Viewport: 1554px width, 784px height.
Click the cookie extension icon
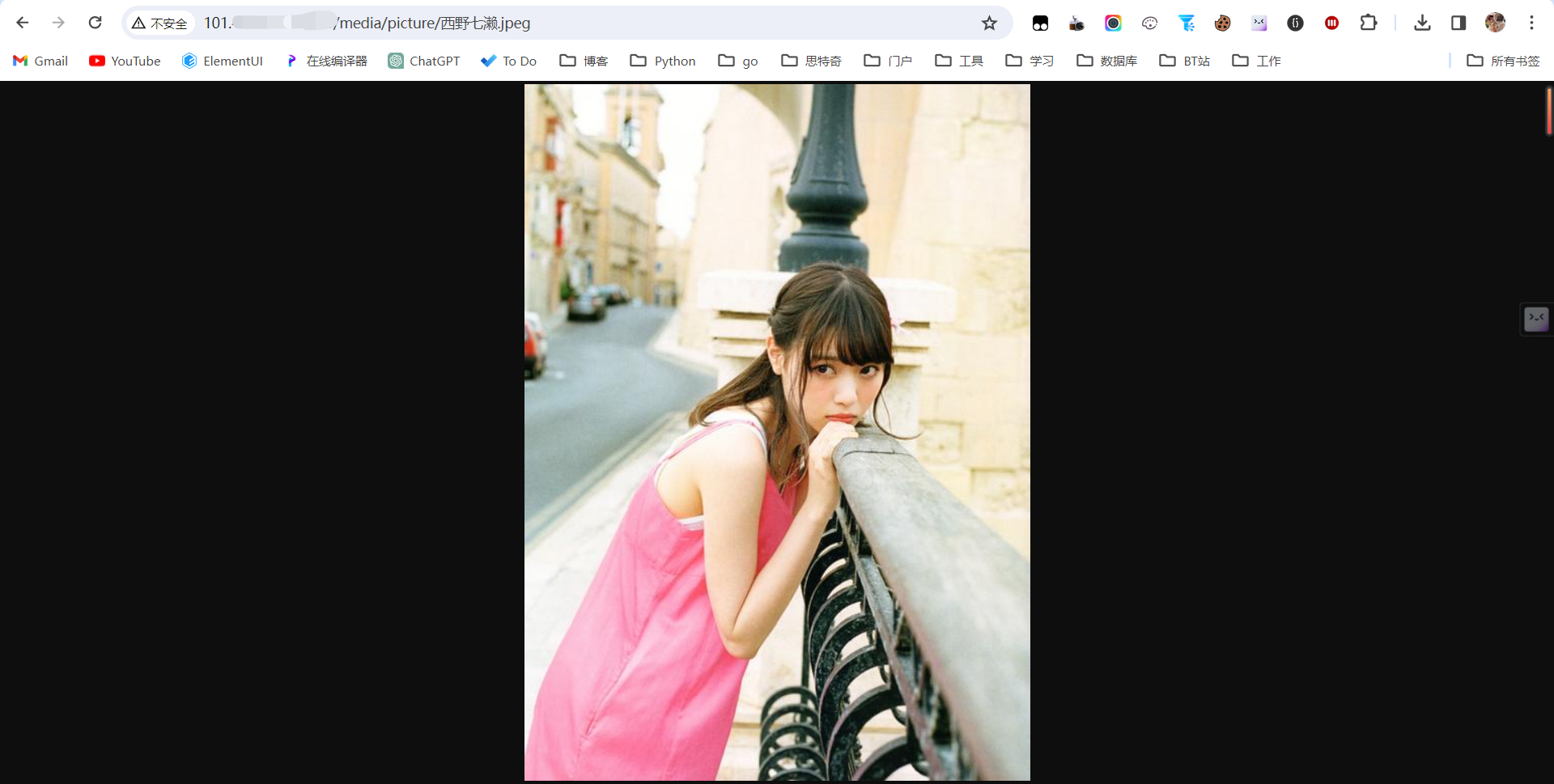(1222, 23)
